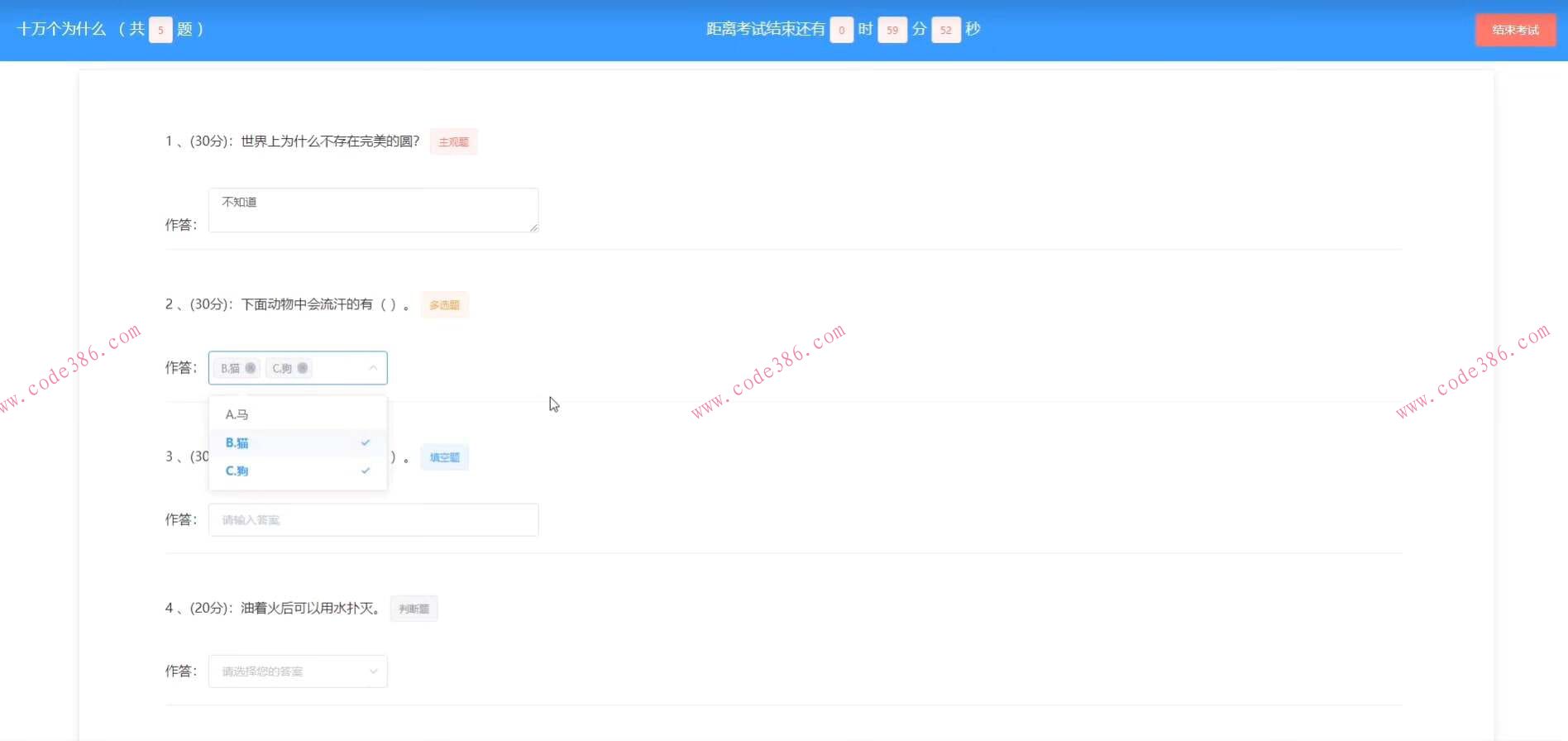1568x741 pixels.
Task: Click the 请输入答案 fill-in-the-blank input
Action: click(x=373, y=519)
